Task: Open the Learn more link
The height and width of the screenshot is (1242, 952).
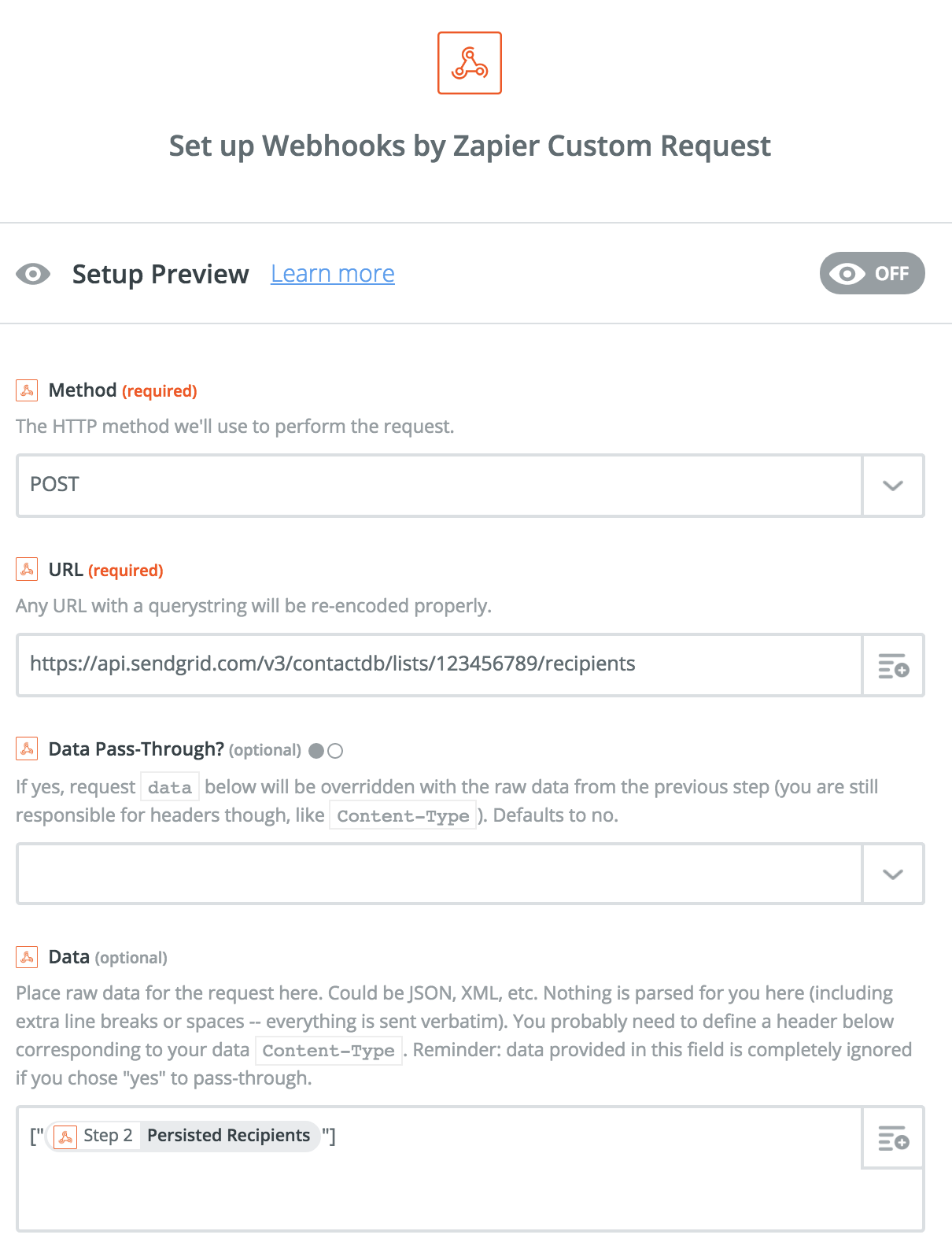Action: tap(333, 273)
